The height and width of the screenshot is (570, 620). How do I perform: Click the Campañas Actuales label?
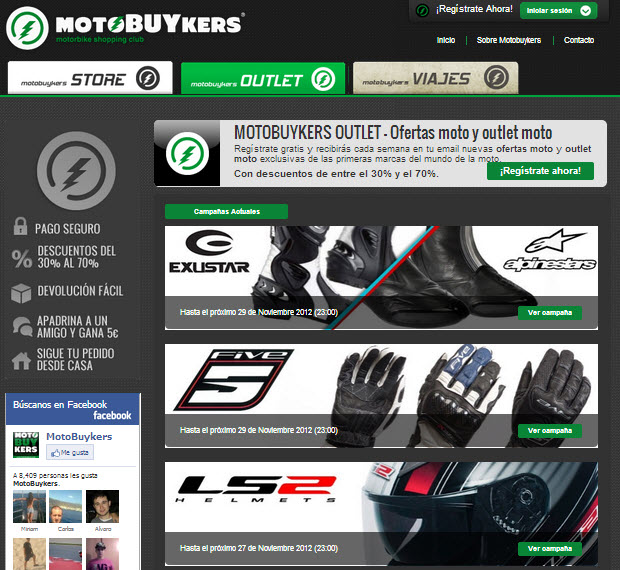click(227, 211)
